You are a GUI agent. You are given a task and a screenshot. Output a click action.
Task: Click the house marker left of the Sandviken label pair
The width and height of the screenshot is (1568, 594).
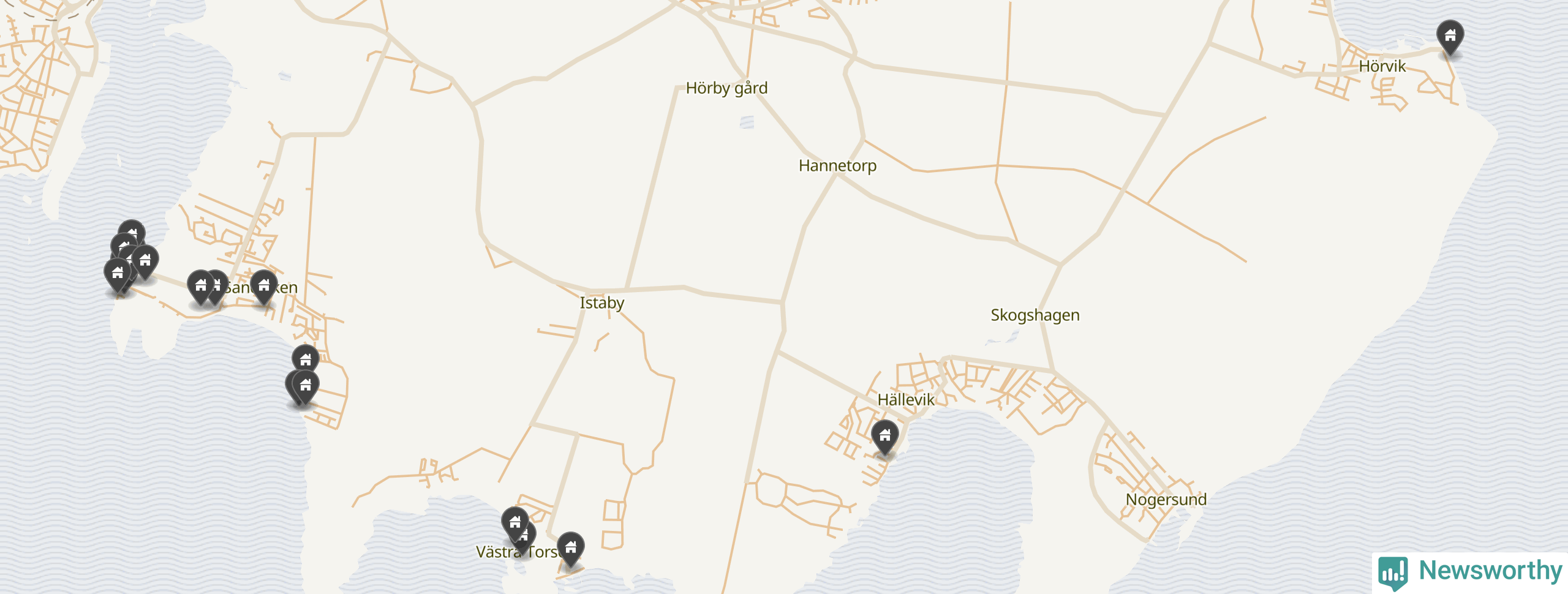click(201, 287)
